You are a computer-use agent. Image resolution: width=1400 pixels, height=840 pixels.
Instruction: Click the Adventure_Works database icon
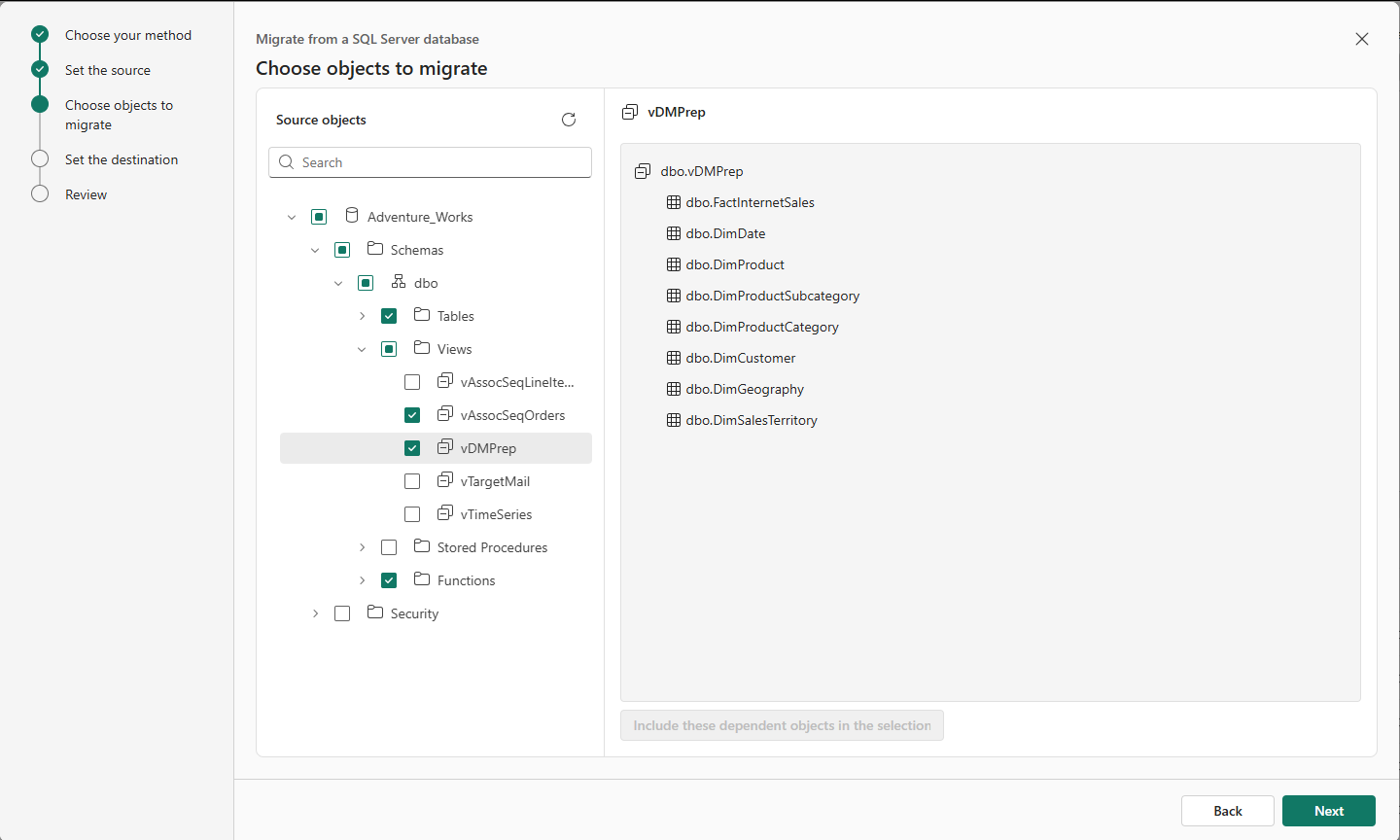[x=352, y=216]
